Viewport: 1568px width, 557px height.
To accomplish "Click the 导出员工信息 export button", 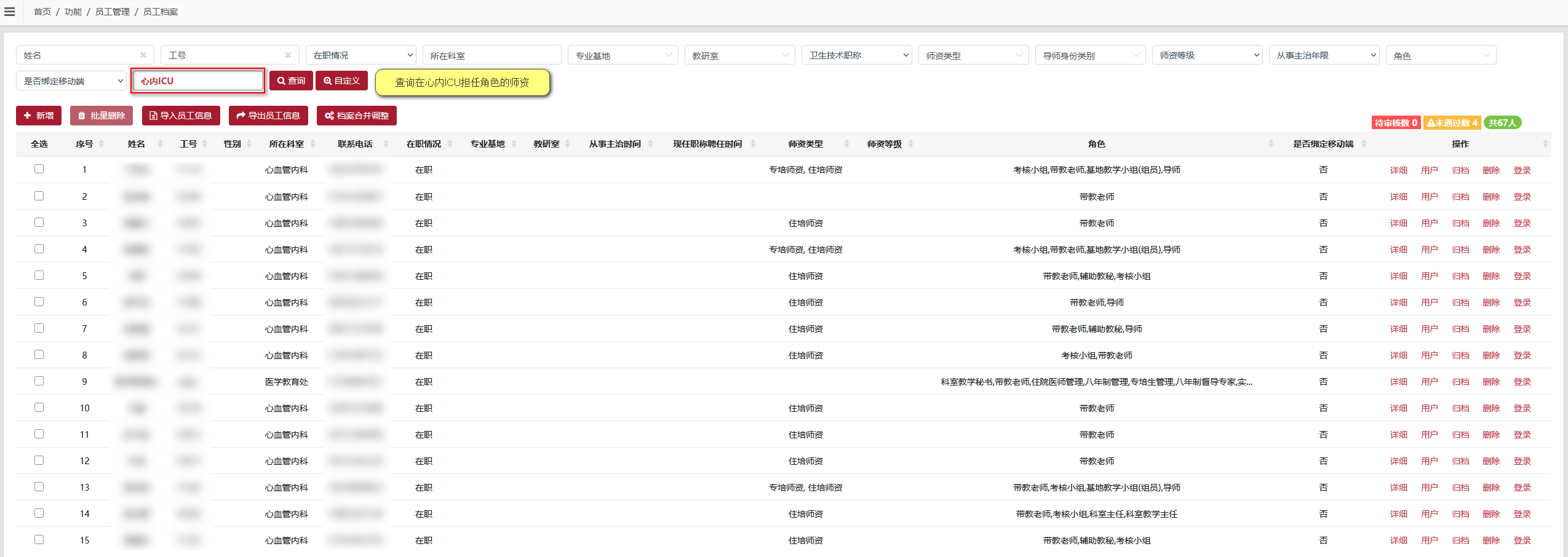I will (268, 116).
